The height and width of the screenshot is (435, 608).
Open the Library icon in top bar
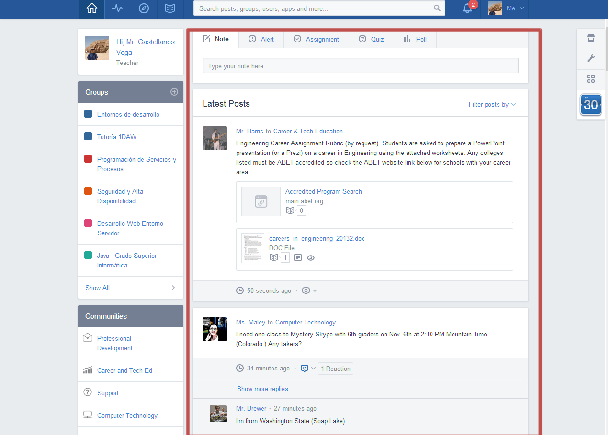171,10
